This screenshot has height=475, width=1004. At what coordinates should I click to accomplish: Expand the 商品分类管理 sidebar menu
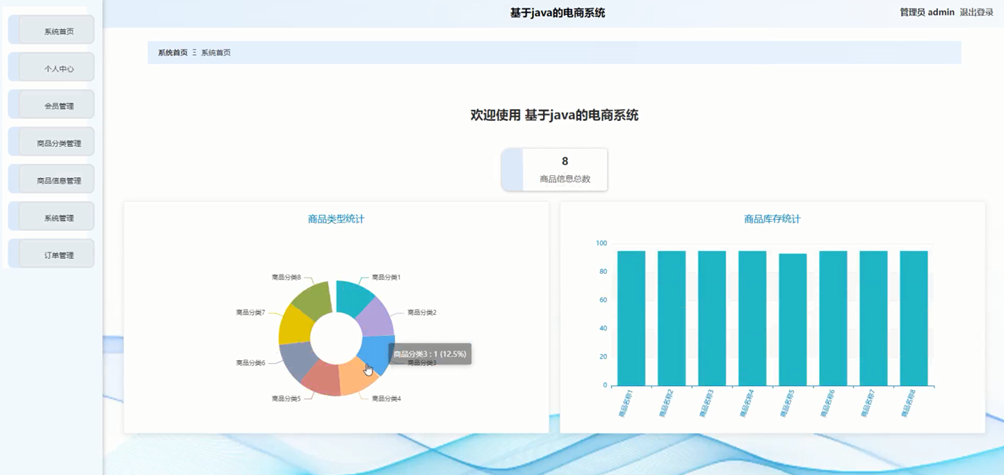point(58,143)
